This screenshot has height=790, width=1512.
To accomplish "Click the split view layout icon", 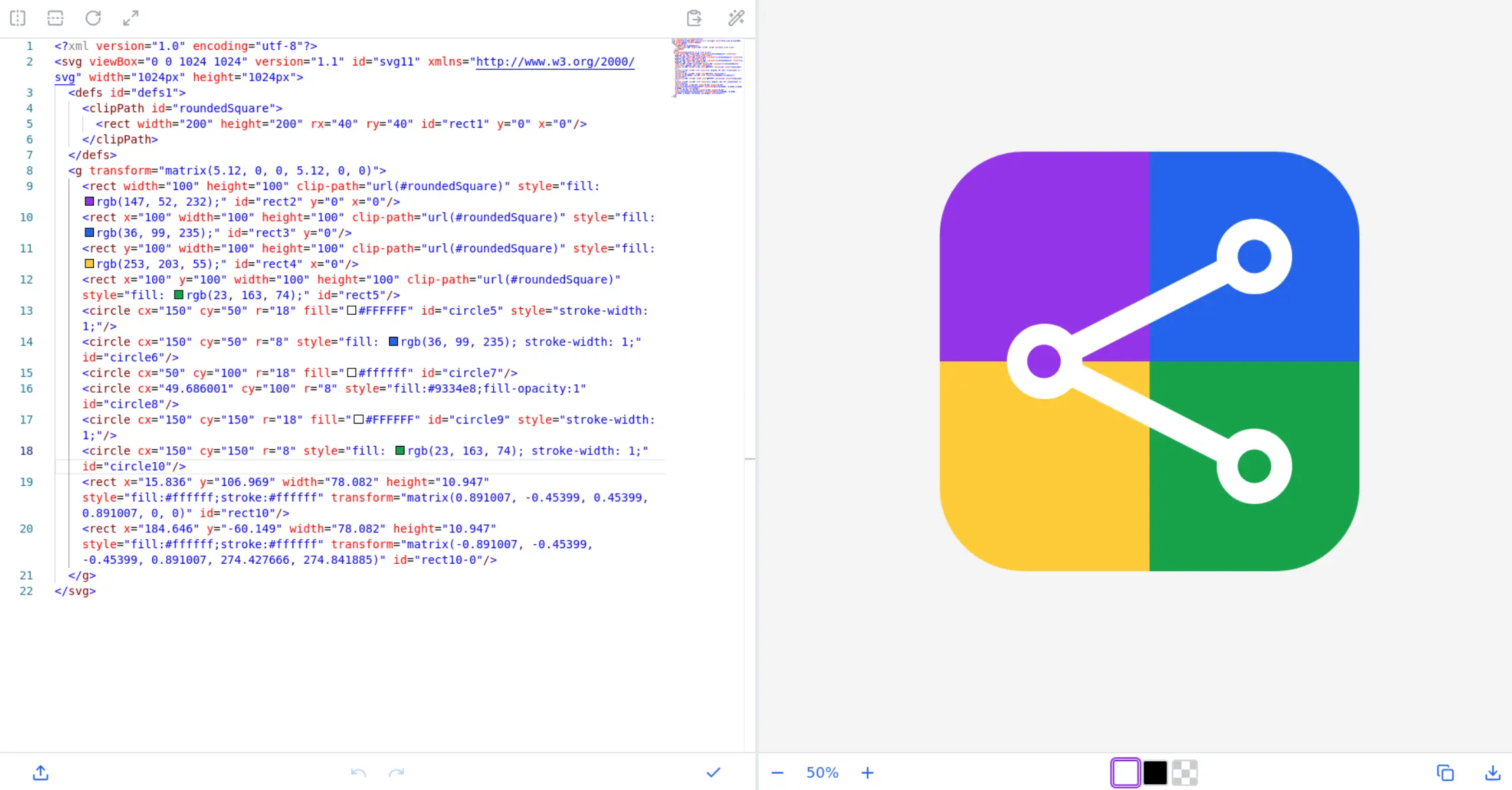I will 18,18.
